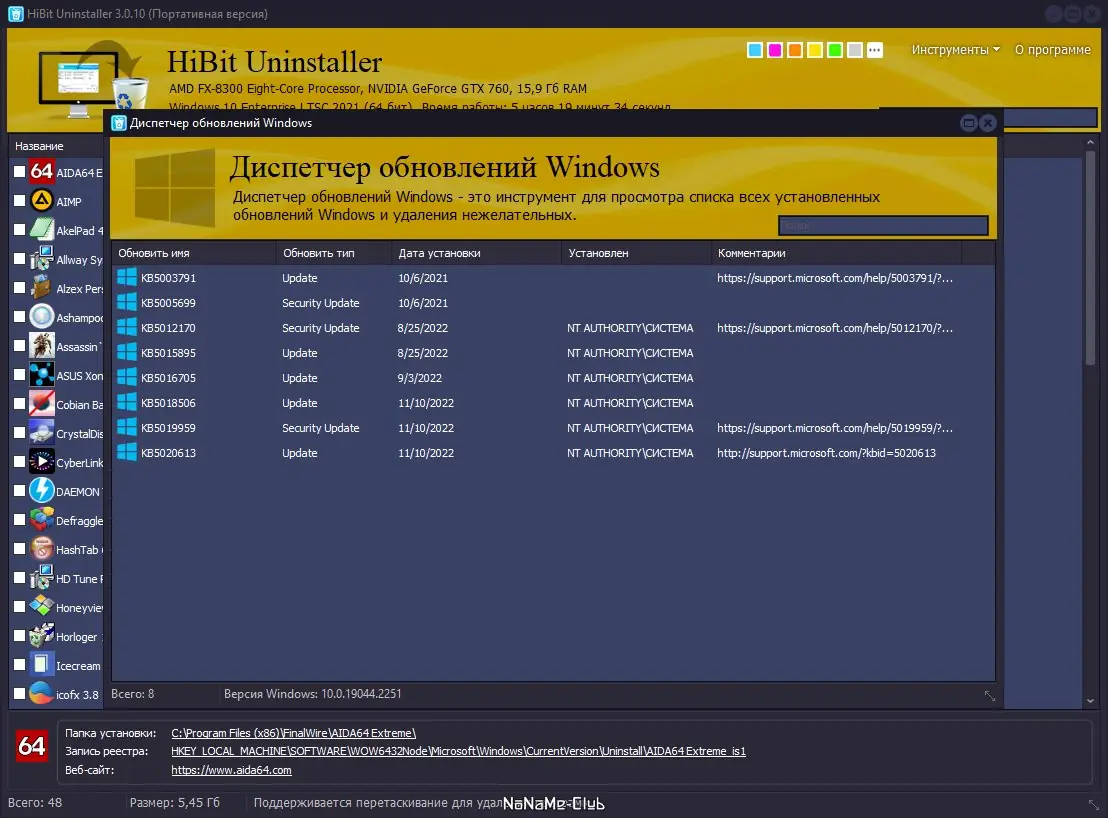The height and width of the screenshot is (818, 1108).
Task: Click the search field in update manager
Action: coord(883,225)
